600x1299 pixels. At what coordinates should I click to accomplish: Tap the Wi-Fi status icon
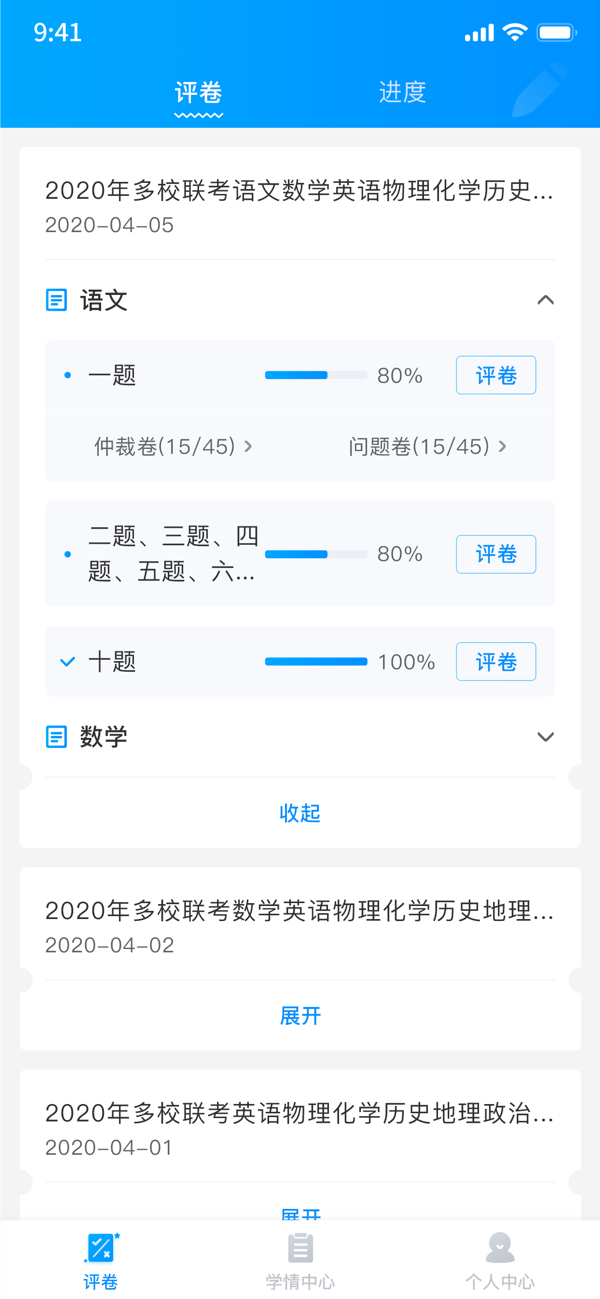tap(515, 33)
